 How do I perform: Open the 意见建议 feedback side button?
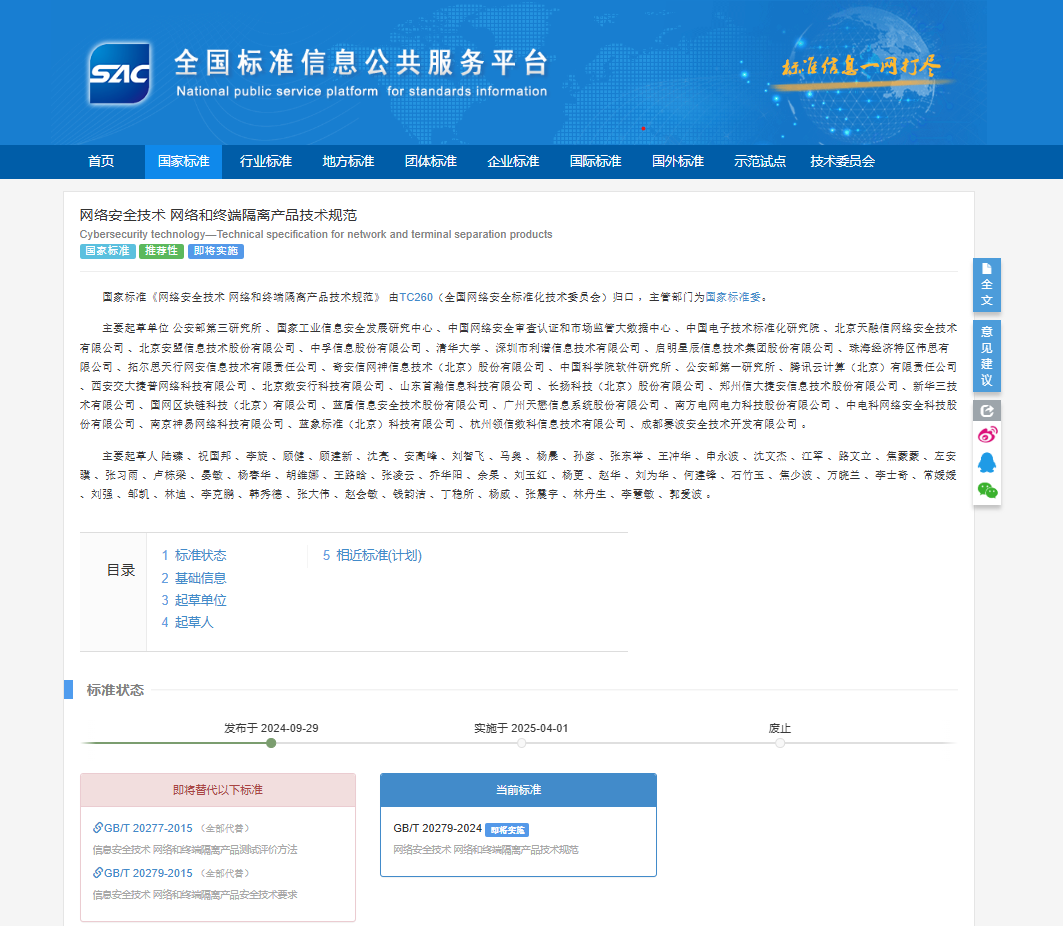click(x=986, y=355)
